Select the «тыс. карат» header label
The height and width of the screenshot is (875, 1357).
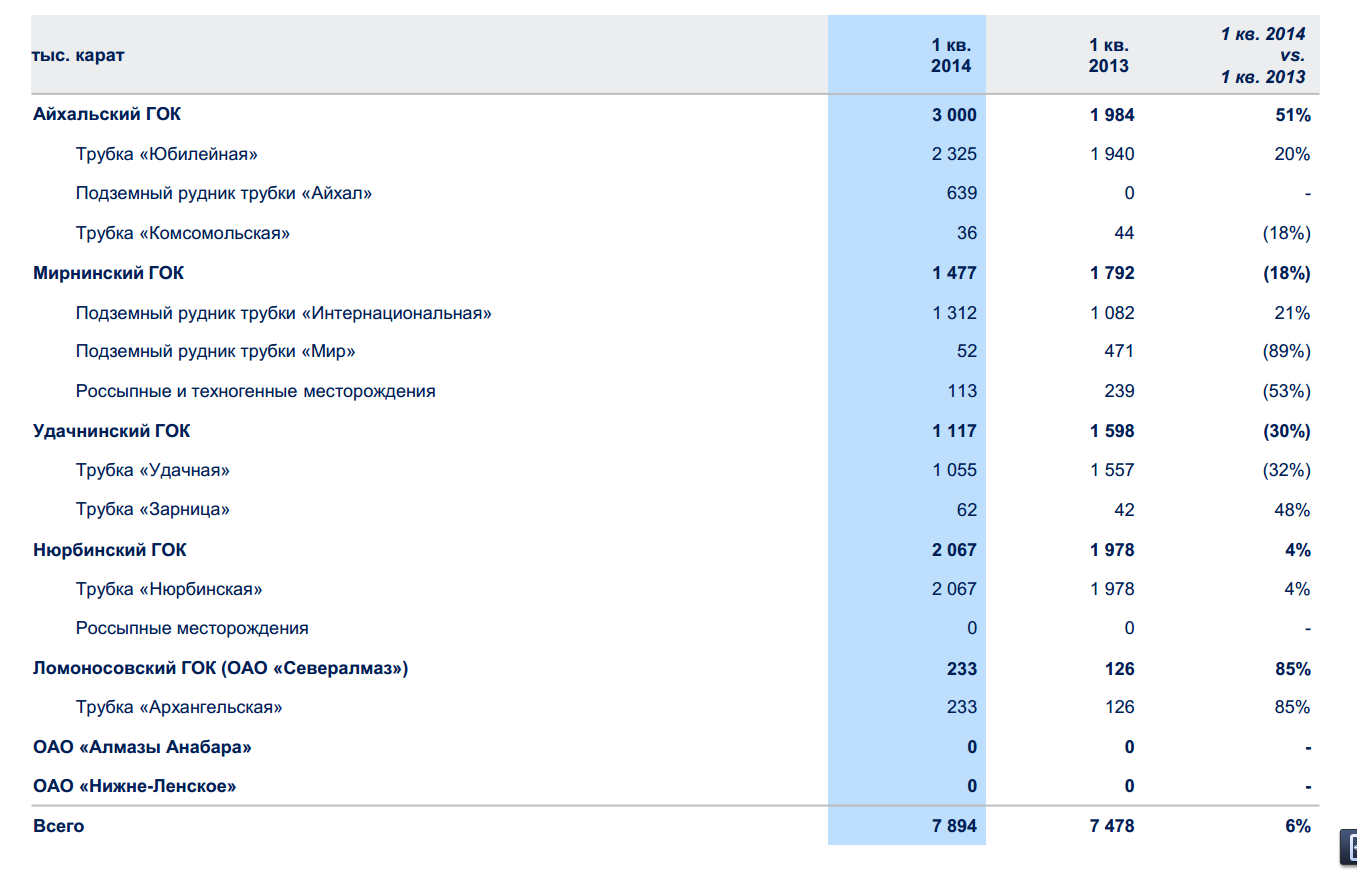point(79,55)
